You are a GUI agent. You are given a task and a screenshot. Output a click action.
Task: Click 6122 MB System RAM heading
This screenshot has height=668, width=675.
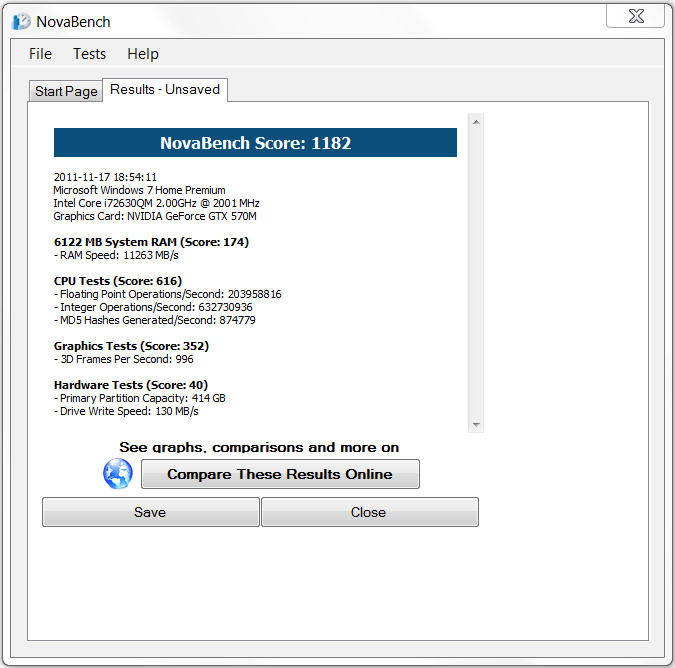point(151,242)
